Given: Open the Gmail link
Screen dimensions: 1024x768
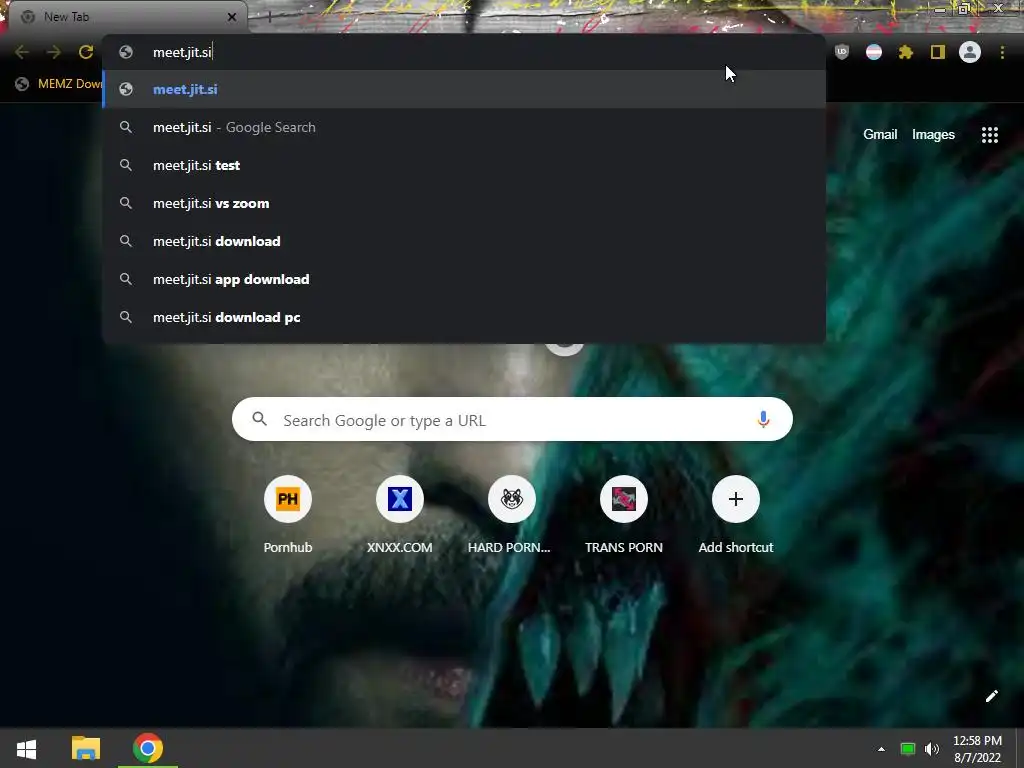Looking at the screenshot, I should coord(880,135).
